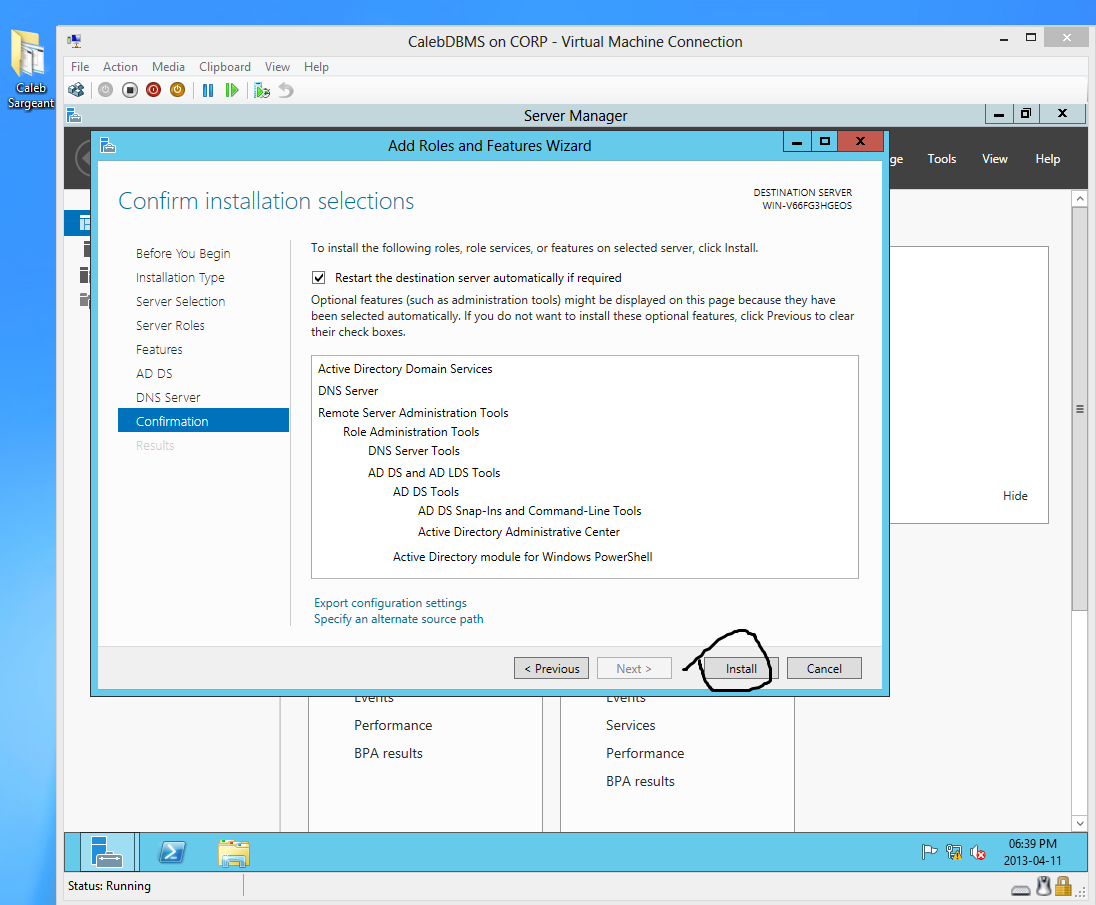Click the Snapshot toolbar icon

262,90
